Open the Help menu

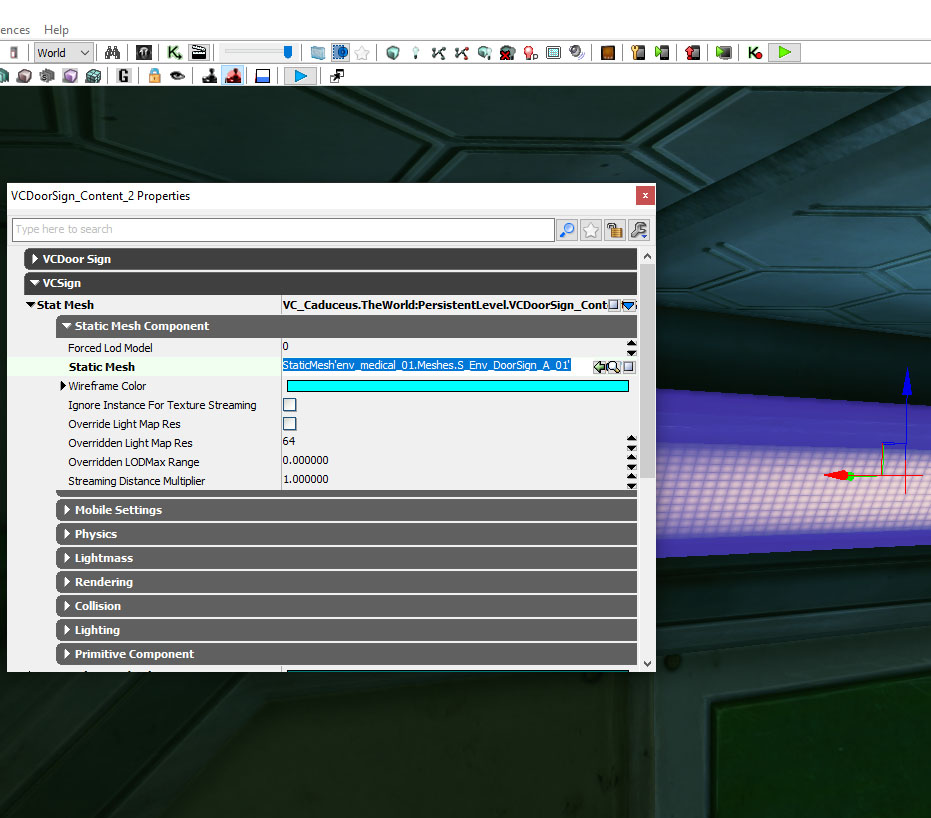(x=56, y=30)
